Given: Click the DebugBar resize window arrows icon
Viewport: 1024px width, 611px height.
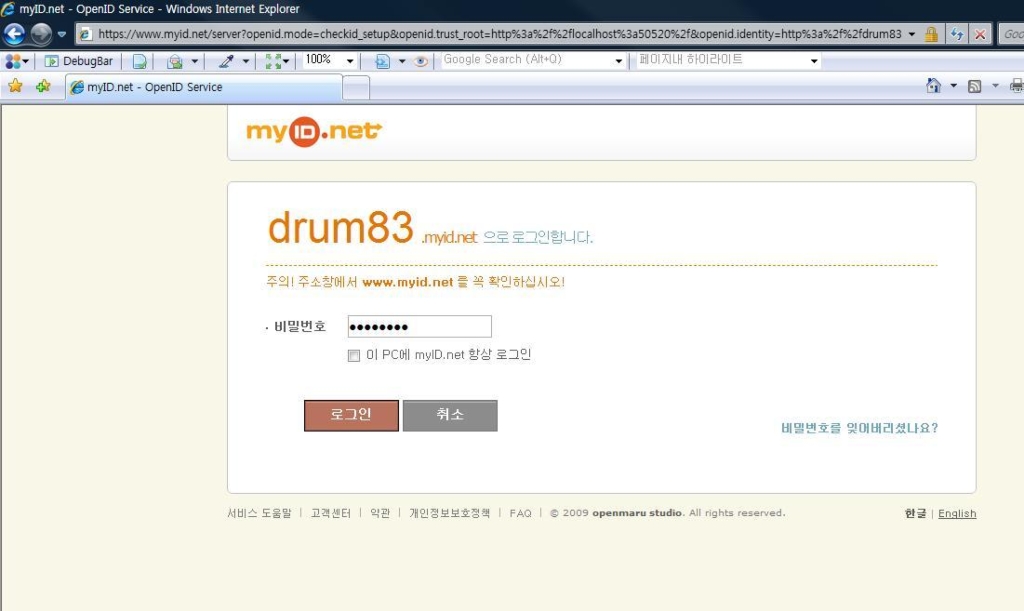Looking at the screenshot, I should tap(273, 61).
